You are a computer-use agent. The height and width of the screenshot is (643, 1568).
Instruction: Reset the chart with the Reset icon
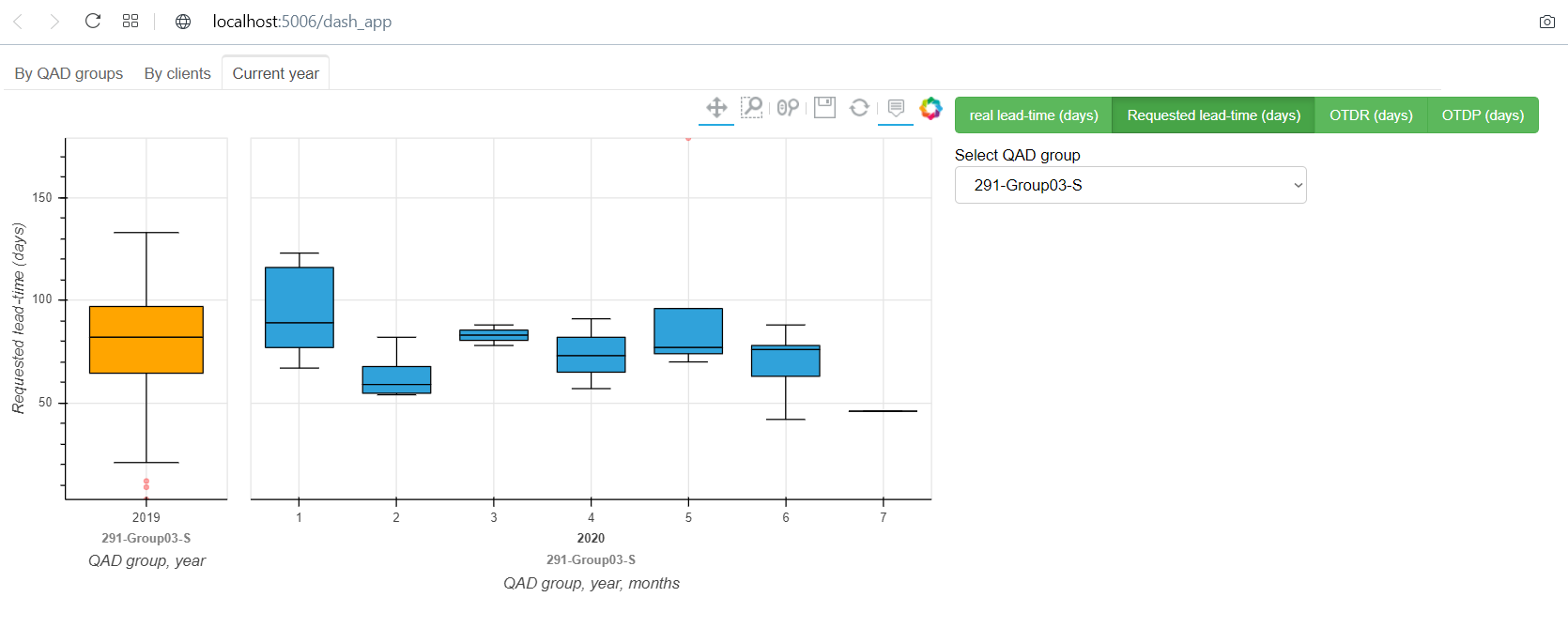859,108
